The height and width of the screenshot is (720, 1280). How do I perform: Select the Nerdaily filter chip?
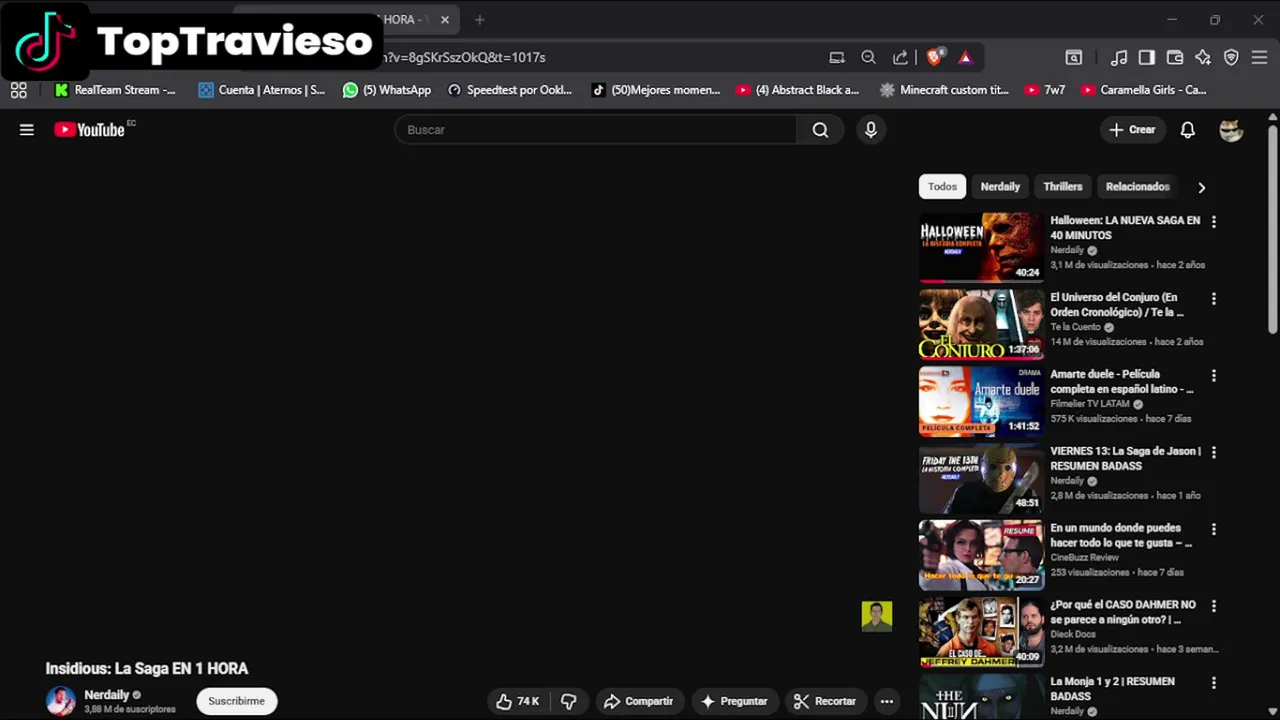pyautogui.click(x=1000, y=187)
